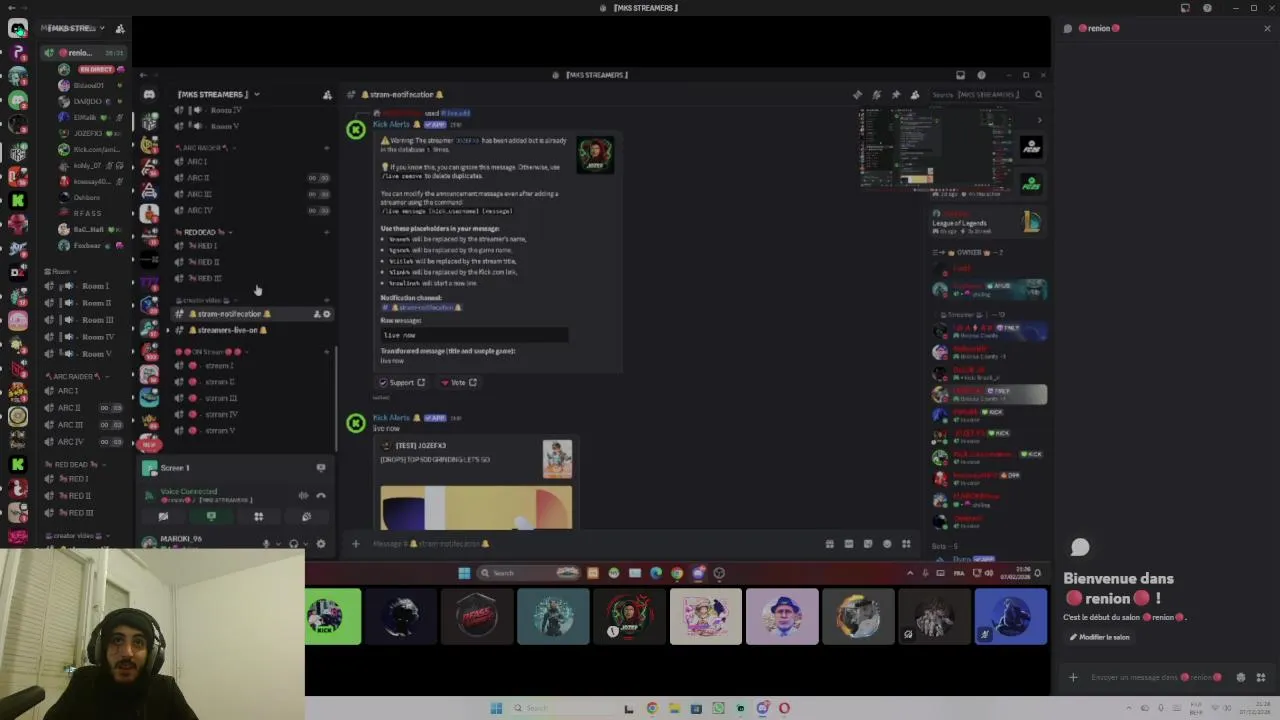Open JOZEF thumbnail in Kick Alerts embed
This screenshot has width=1280, height=720.
[x=595, y=154]
